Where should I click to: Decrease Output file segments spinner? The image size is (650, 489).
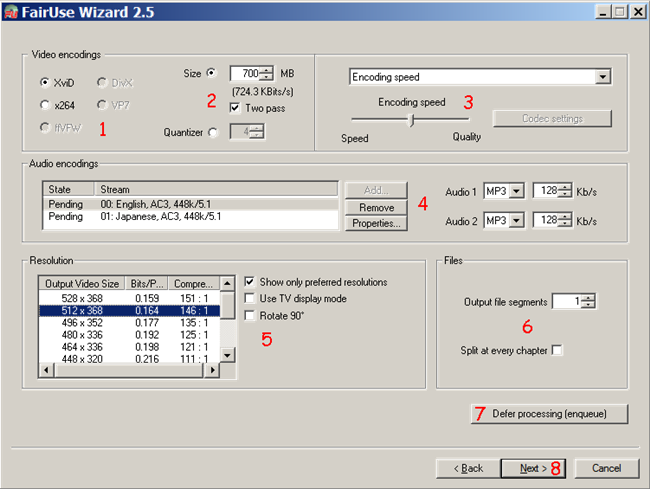(588, 305)
